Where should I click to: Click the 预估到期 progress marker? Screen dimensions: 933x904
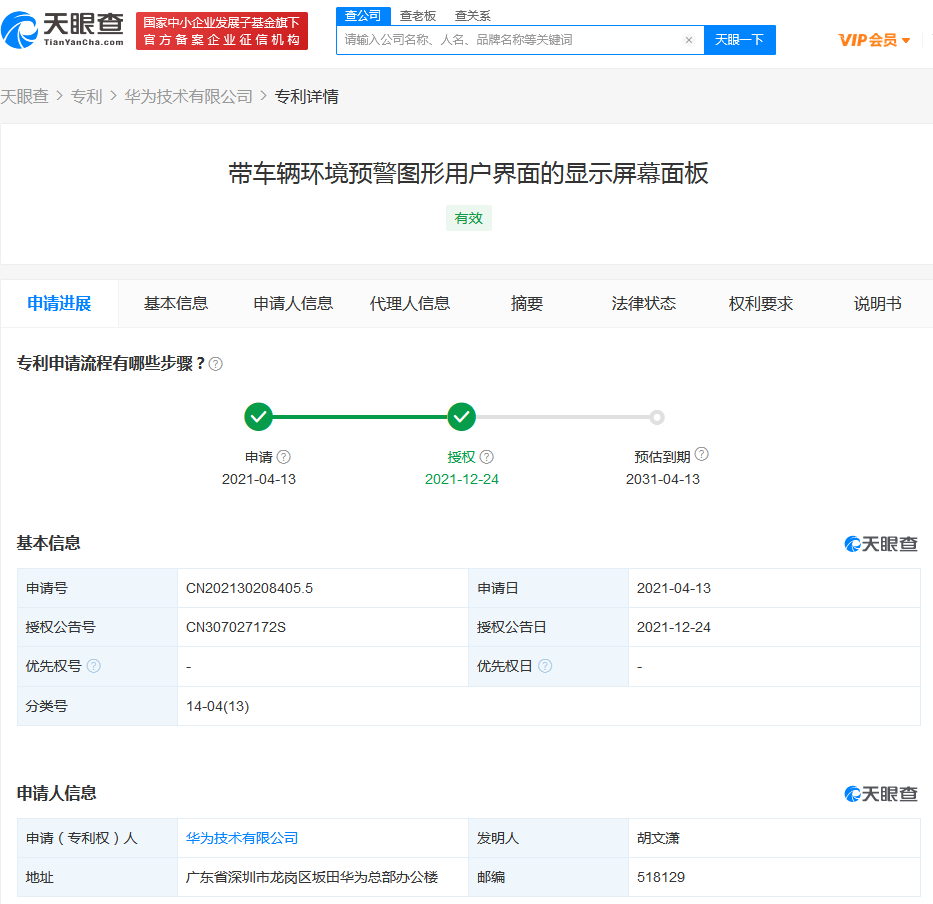pos(657,417)
